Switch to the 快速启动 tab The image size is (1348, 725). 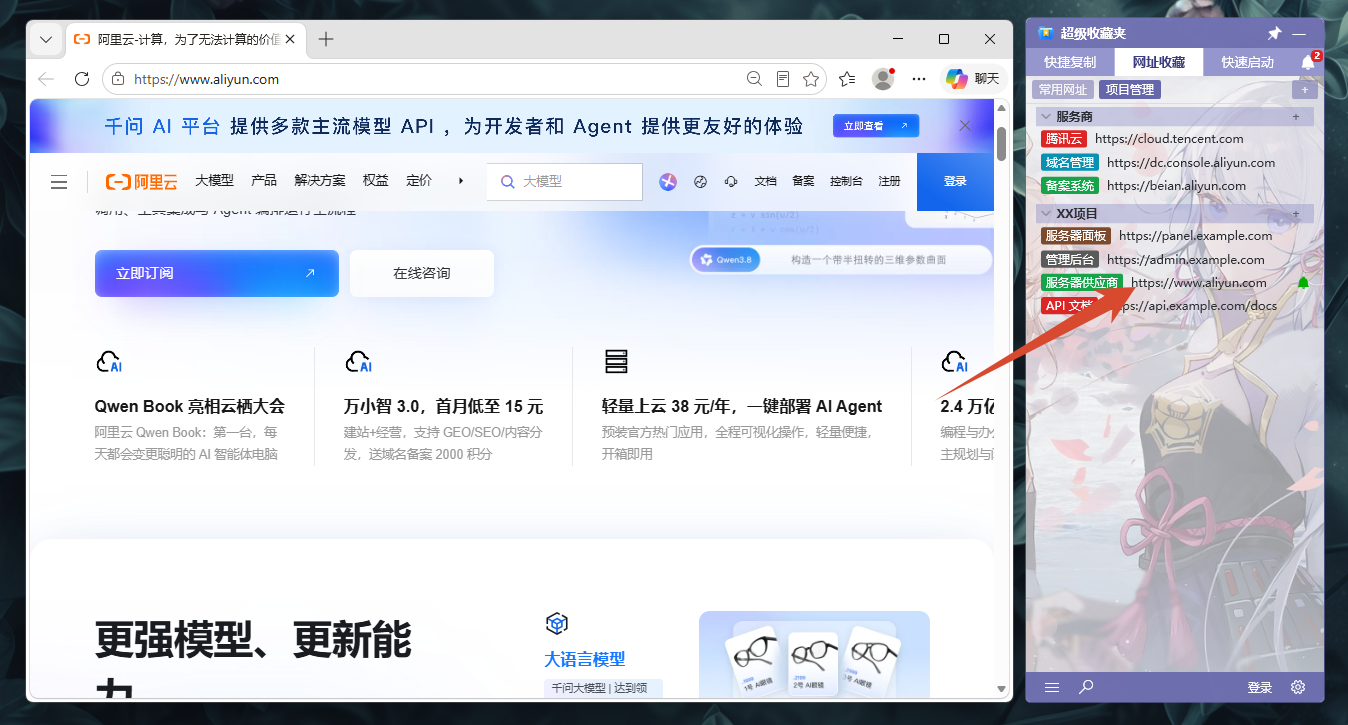pos(1248,62)
